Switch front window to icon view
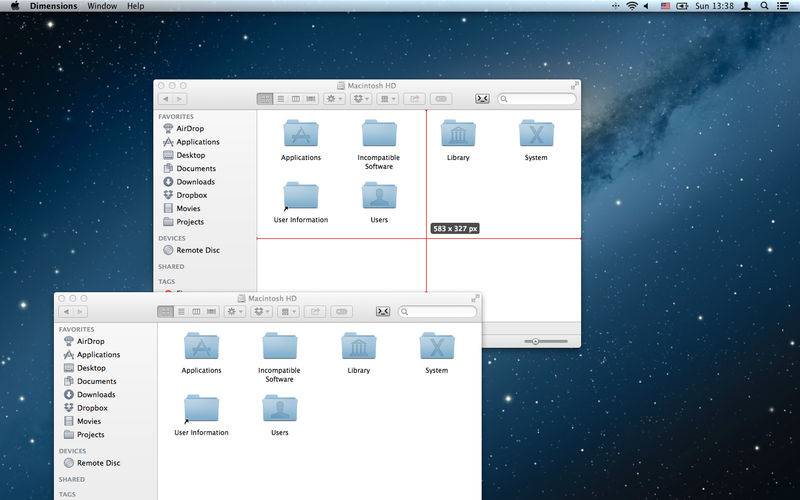 tap(165, 312)
